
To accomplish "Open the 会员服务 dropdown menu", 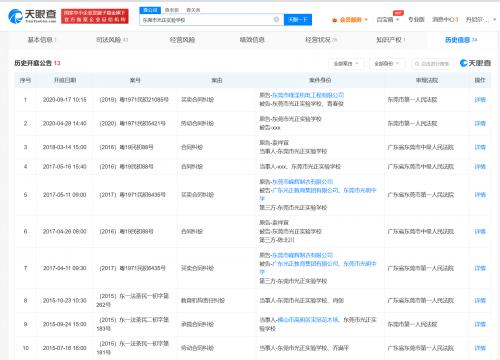I will [350, 20].
